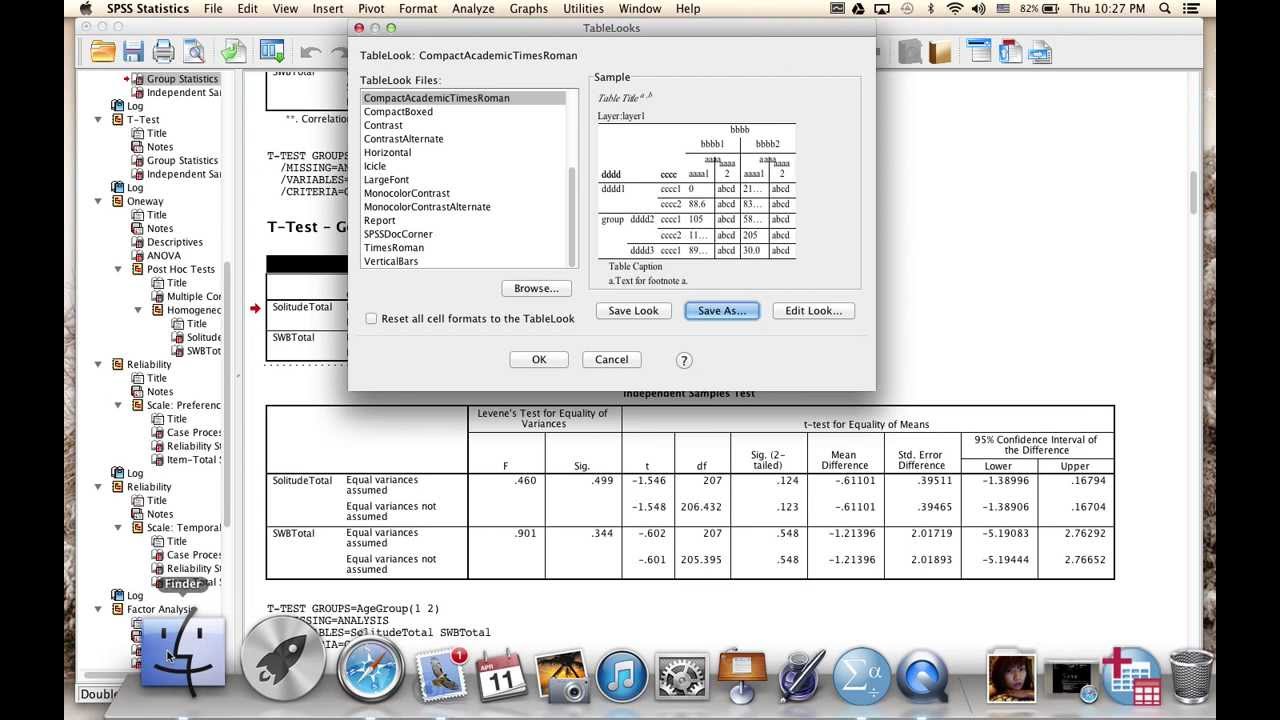Image resolution: width=1280 pixels, height=720 pixels.
Task: Launch Safari from the Dock
Action: pyautogui.click(x=370, y=670)
